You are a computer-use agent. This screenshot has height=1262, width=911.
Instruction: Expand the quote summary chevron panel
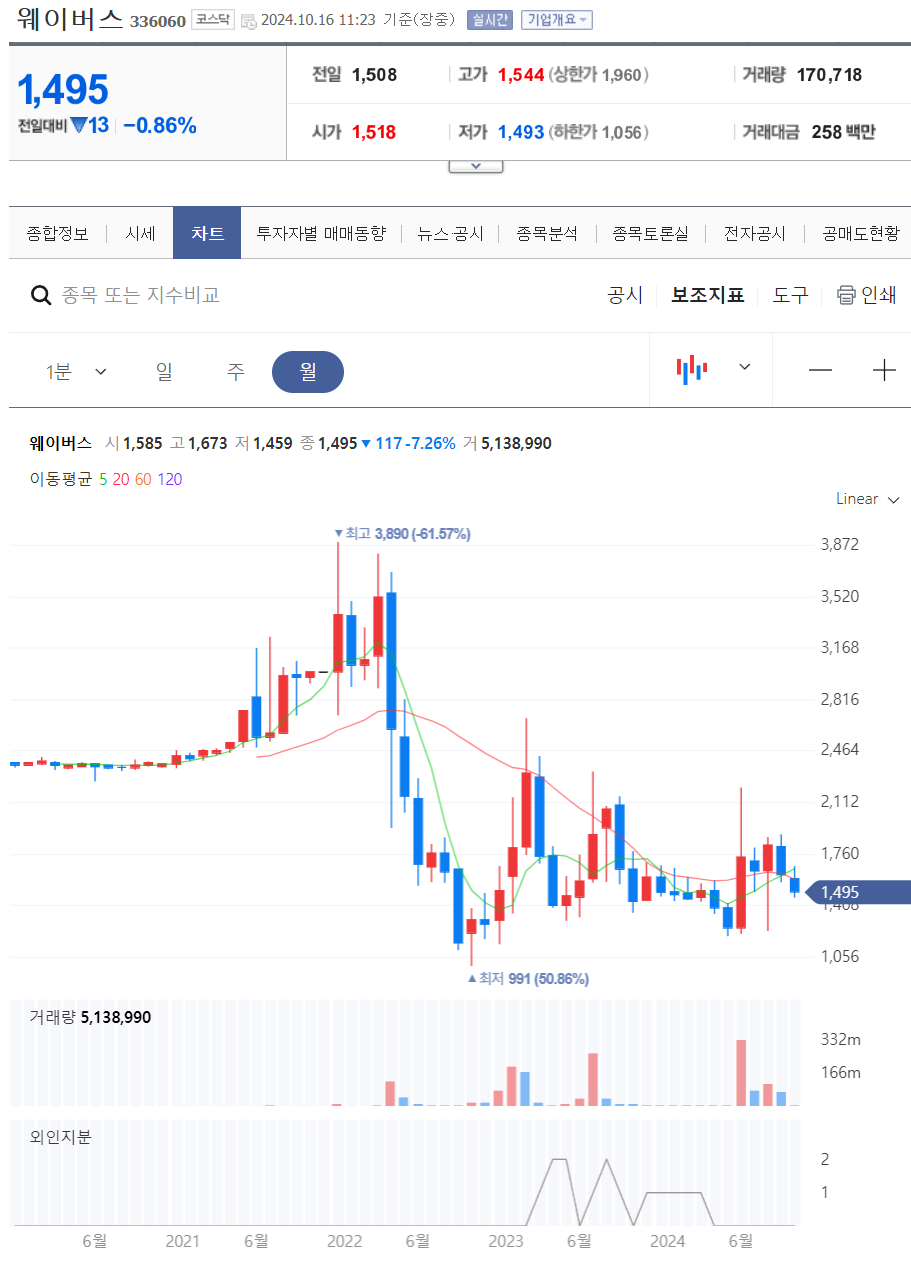[476, 165]
